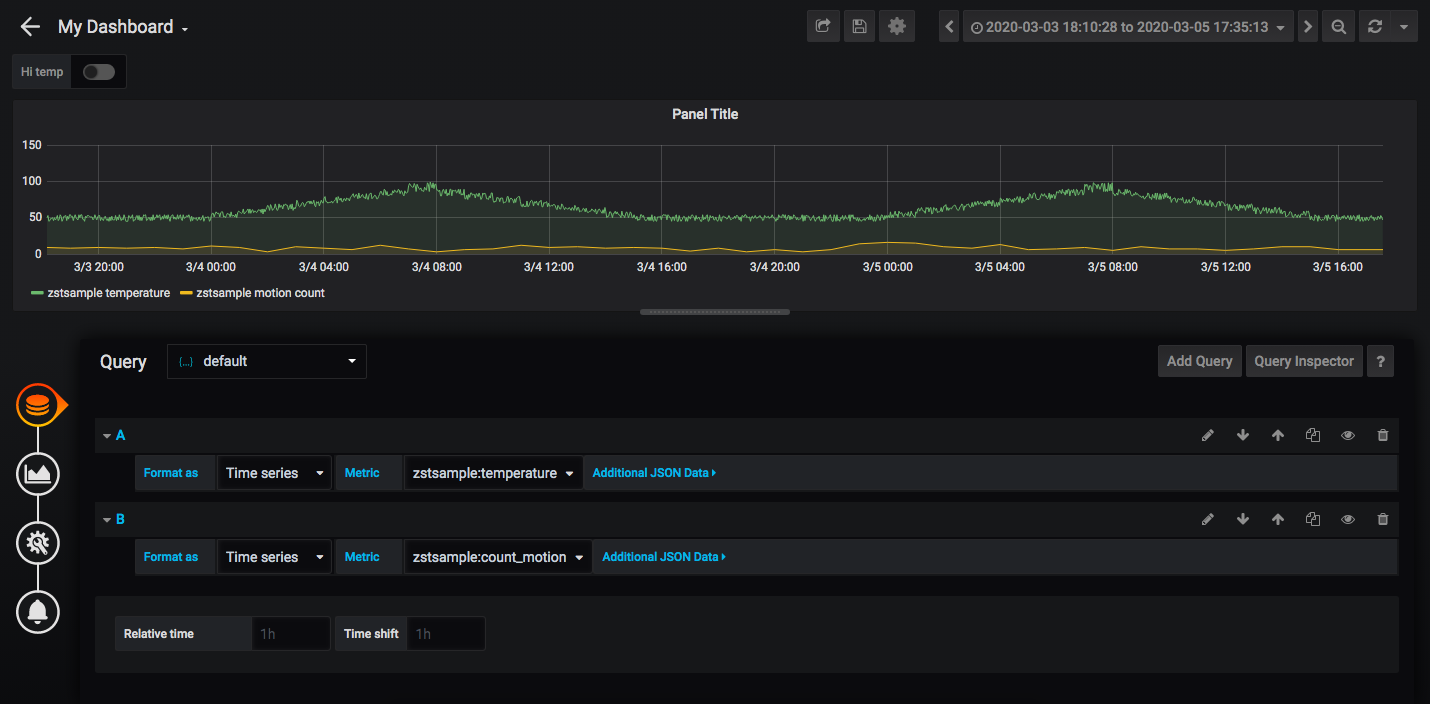The height and width of the screenshot is (704, 1430).
Task: Toggle zstsample motion count legend series
Action: click(x=261, y=293)
